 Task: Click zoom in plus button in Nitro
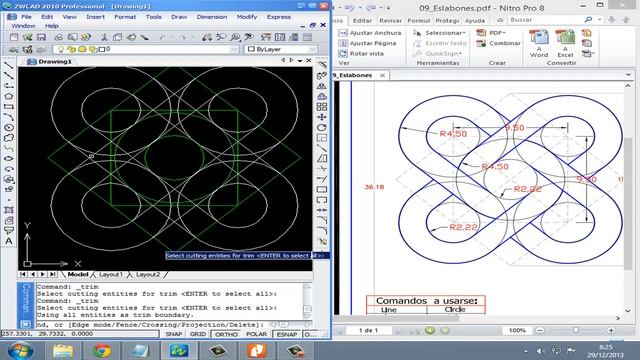click(x=611, y=330)
